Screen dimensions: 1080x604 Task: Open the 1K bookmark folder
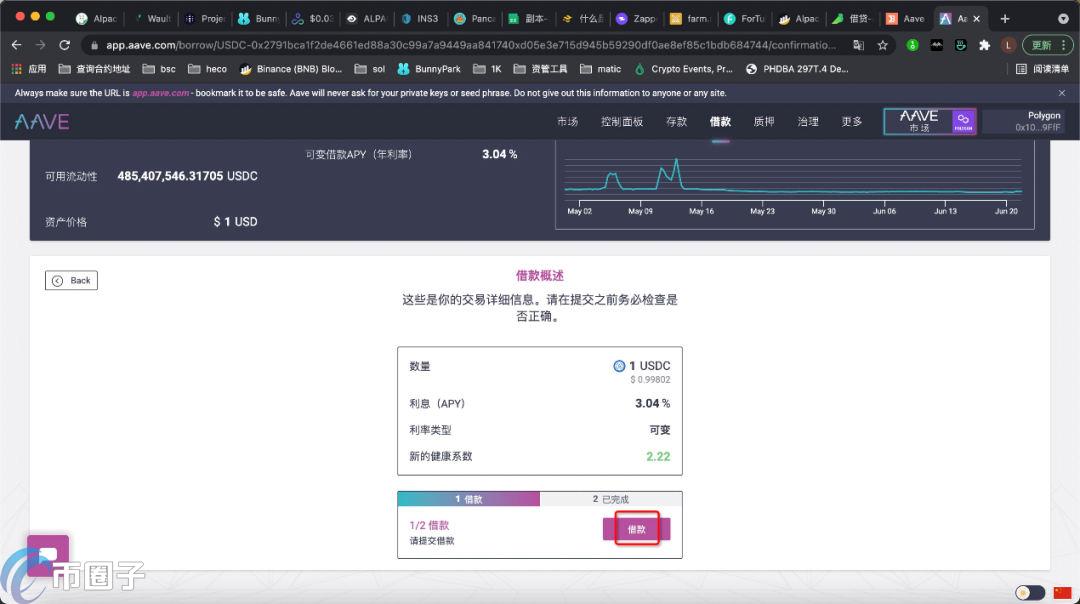coord(487,69)
